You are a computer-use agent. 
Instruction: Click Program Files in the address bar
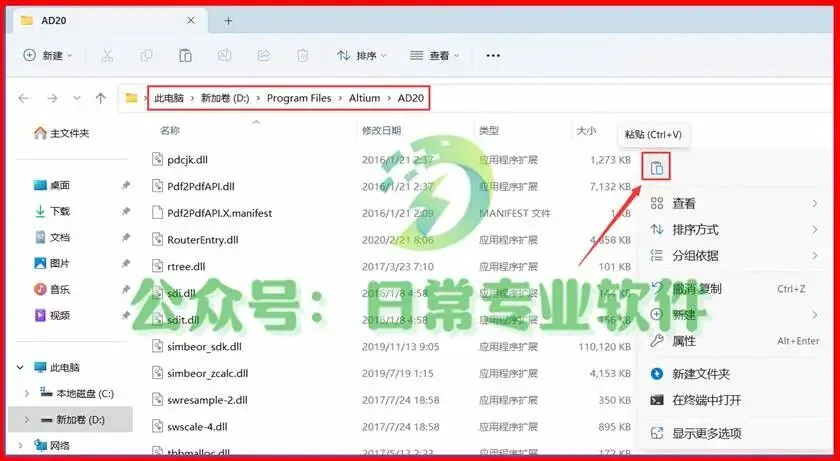[x=299, y=98]
